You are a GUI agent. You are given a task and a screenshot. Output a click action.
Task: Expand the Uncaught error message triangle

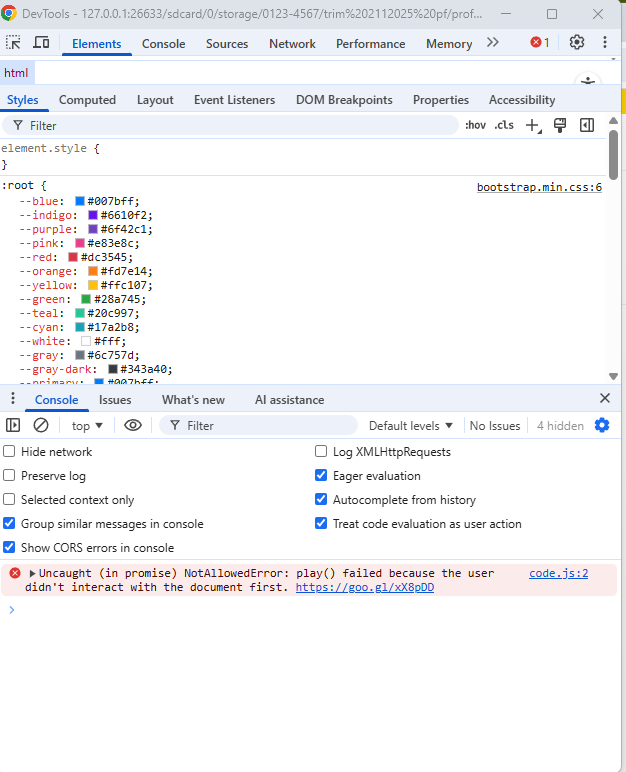pyautogui.click(x=33, y=574)
